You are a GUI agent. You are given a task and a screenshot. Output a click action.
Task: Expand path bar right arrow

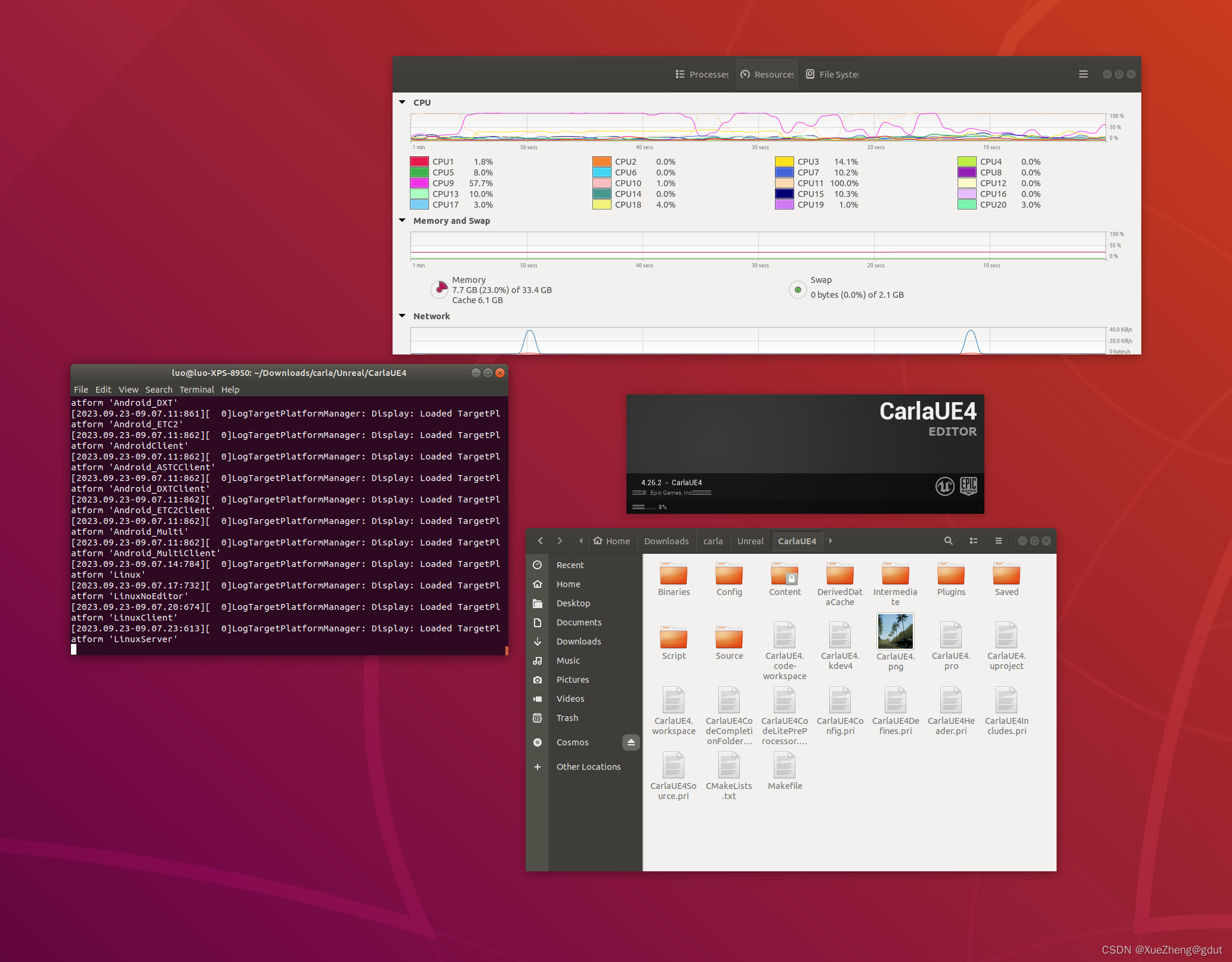click(x=830, y=541)
